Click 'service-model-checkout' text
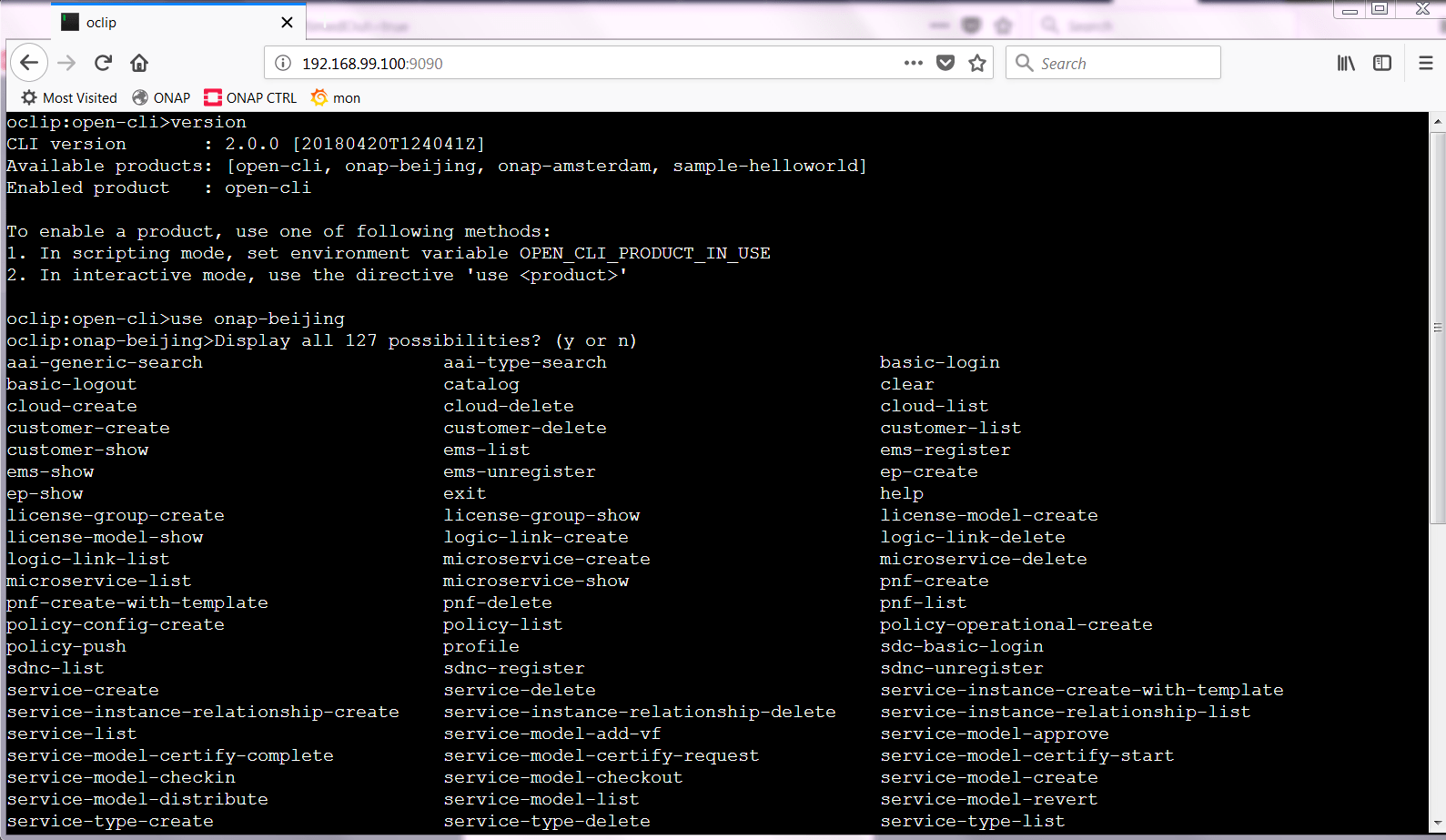 tap(563, 777)
